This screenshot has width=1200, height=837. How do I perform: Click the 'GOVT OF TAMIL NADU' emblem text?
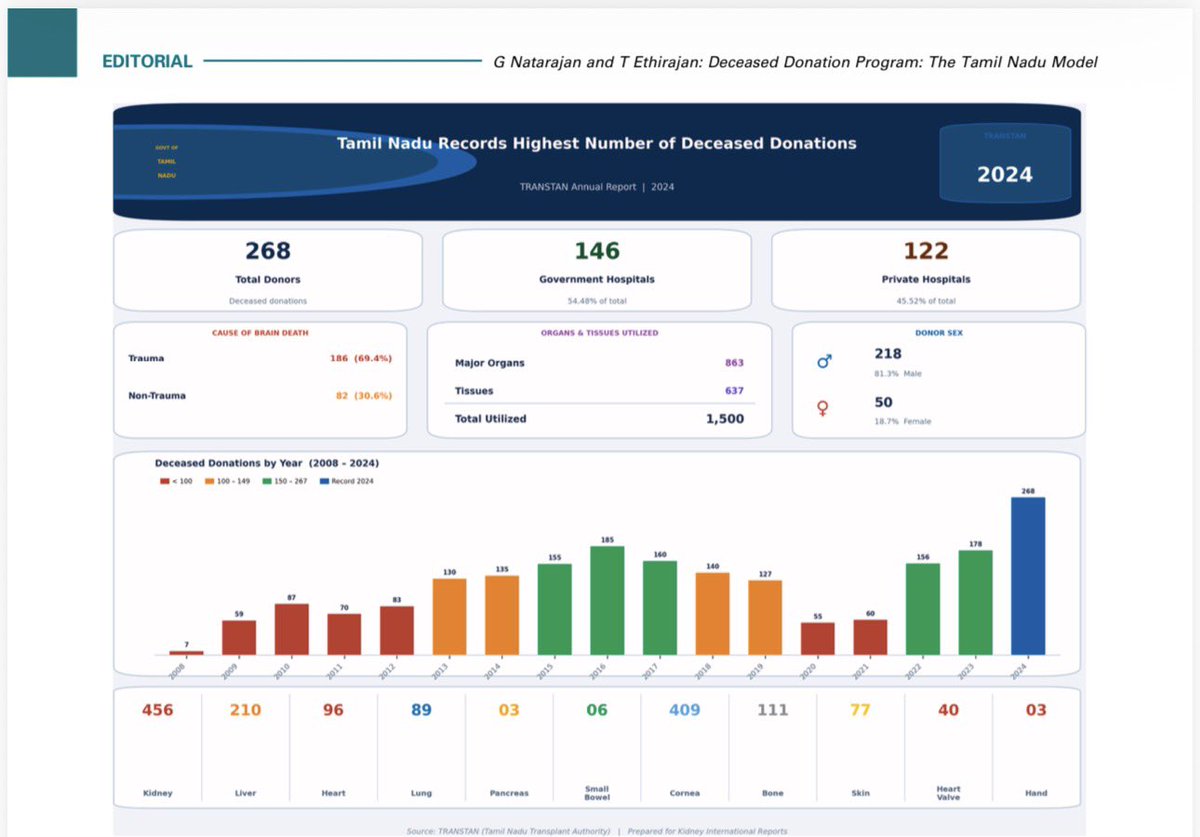(x=167, y=161)
